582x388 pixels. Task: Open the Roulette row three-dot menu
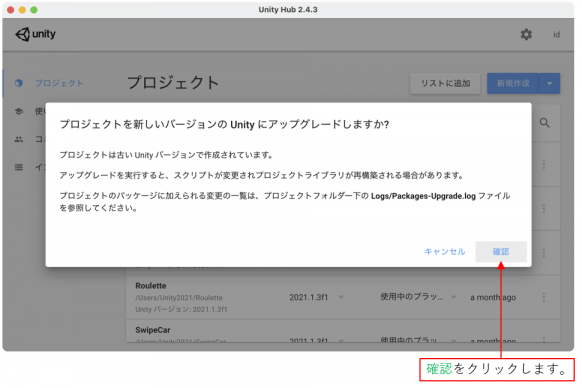click(544, 297)
